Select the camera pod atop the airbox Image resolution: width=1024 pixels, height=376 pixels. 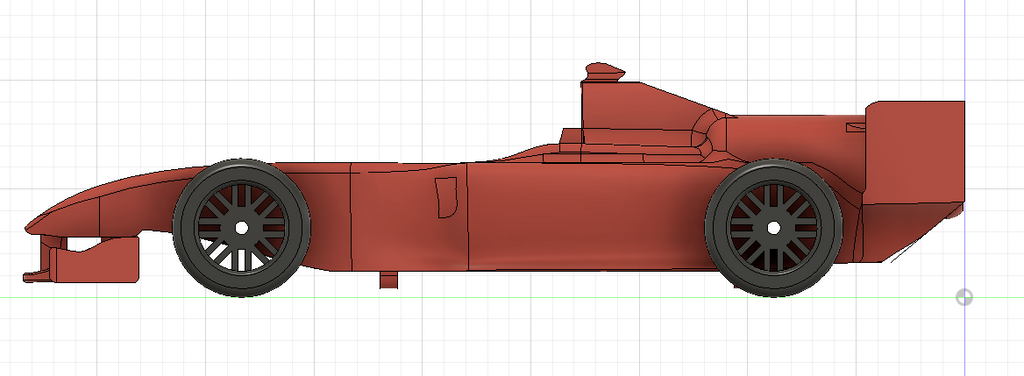pos(605,71)
